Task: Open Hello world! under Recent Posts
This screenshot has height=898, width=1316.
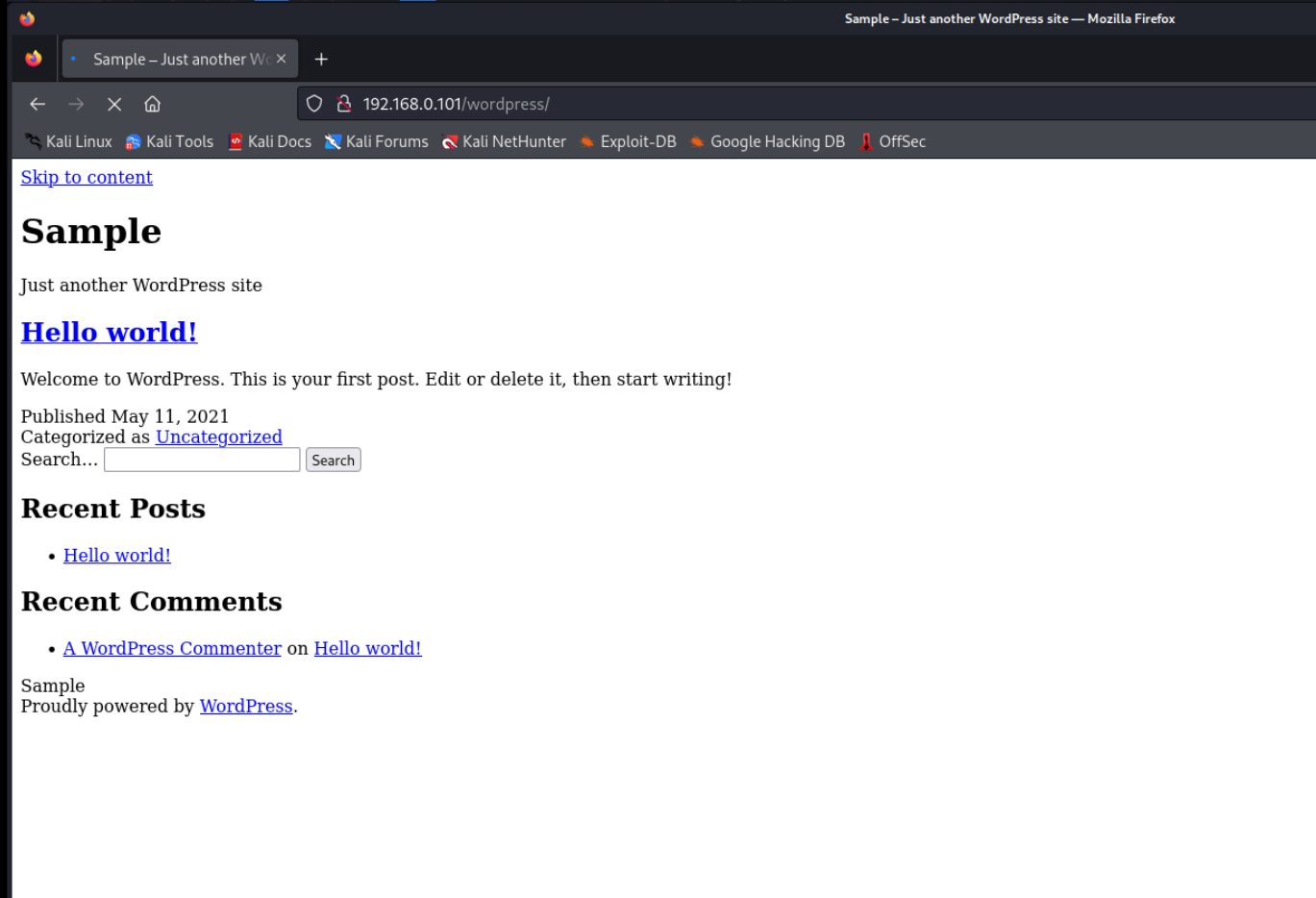Action: coord(117,555)
